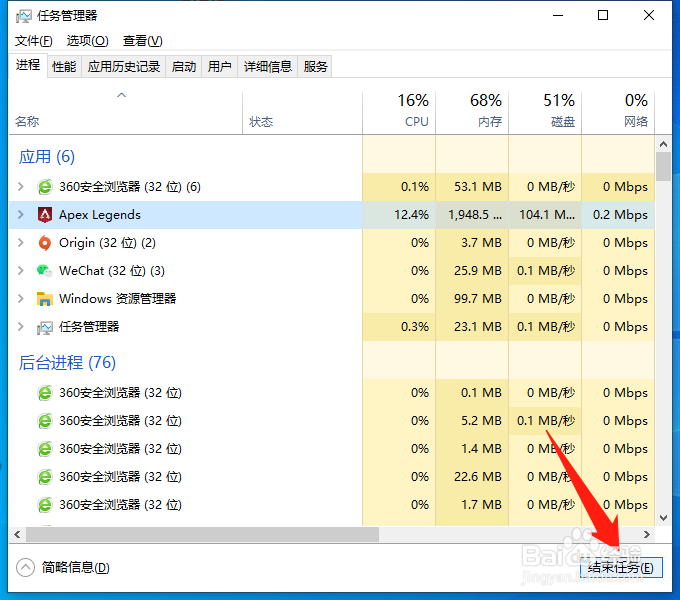
Task: Expand the 任务管理器 process group
Action: tap(20, 327)
